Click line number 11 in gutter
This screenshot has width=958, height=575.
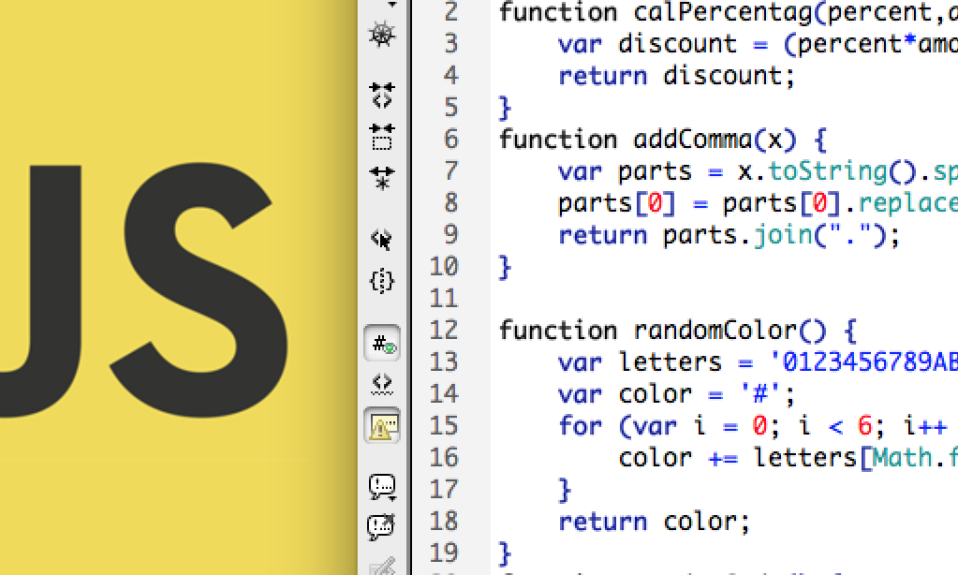click(x=444, y=299)
